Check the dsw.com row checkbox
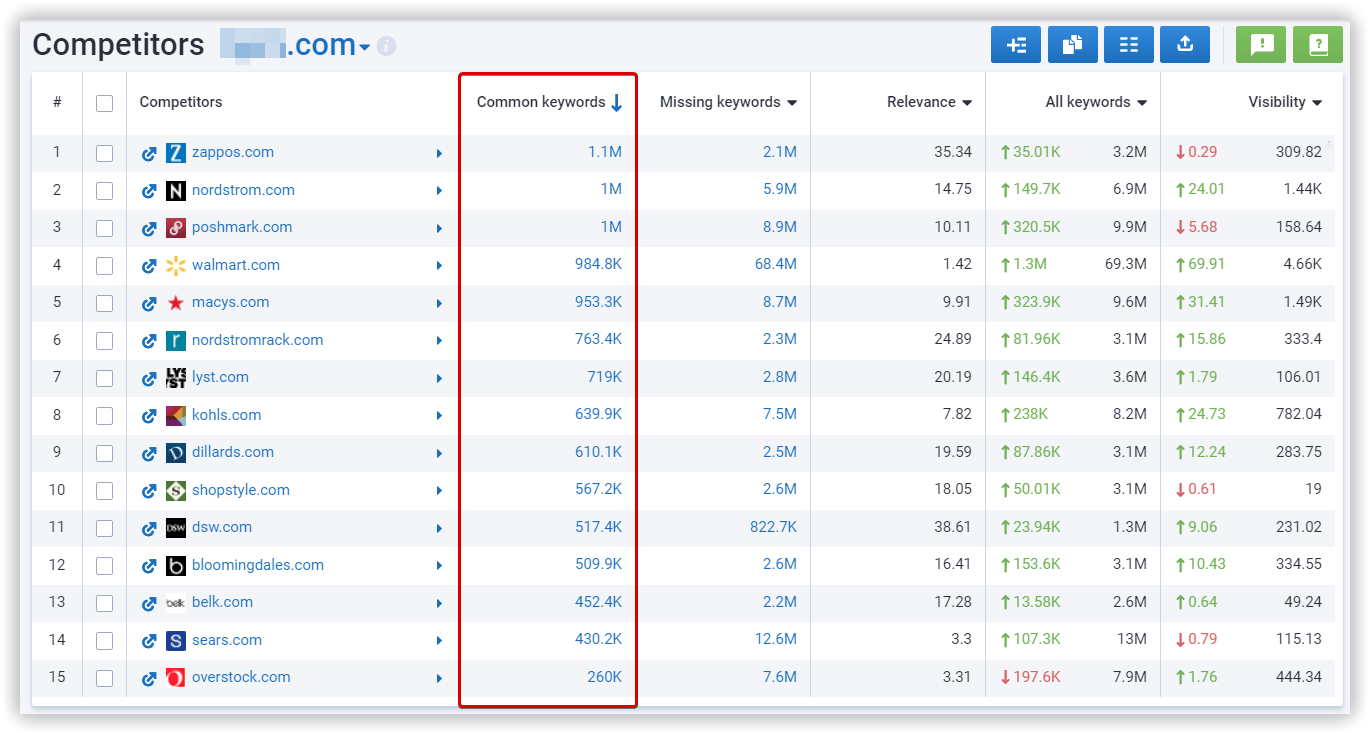 (104, 528)
